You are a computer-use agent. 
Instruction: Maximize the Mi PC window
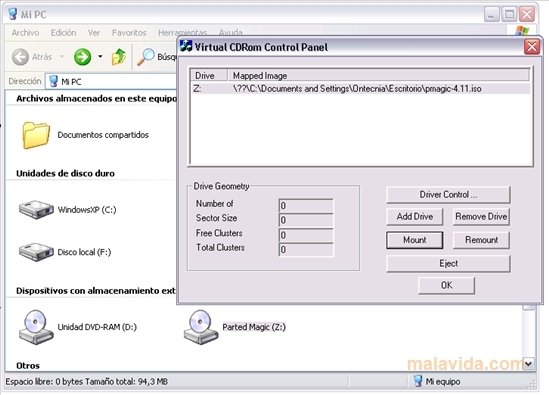pyautogui.click(x=509, y=14)
